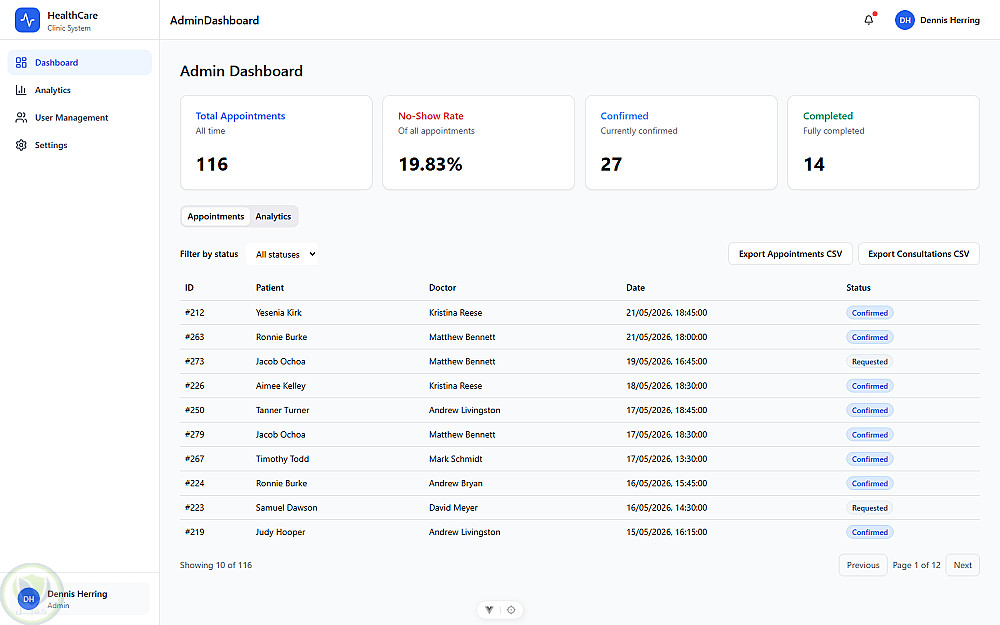Click the target icon in bottom toolbar
Screen dimensions: 1000x625
pos(511,610)
